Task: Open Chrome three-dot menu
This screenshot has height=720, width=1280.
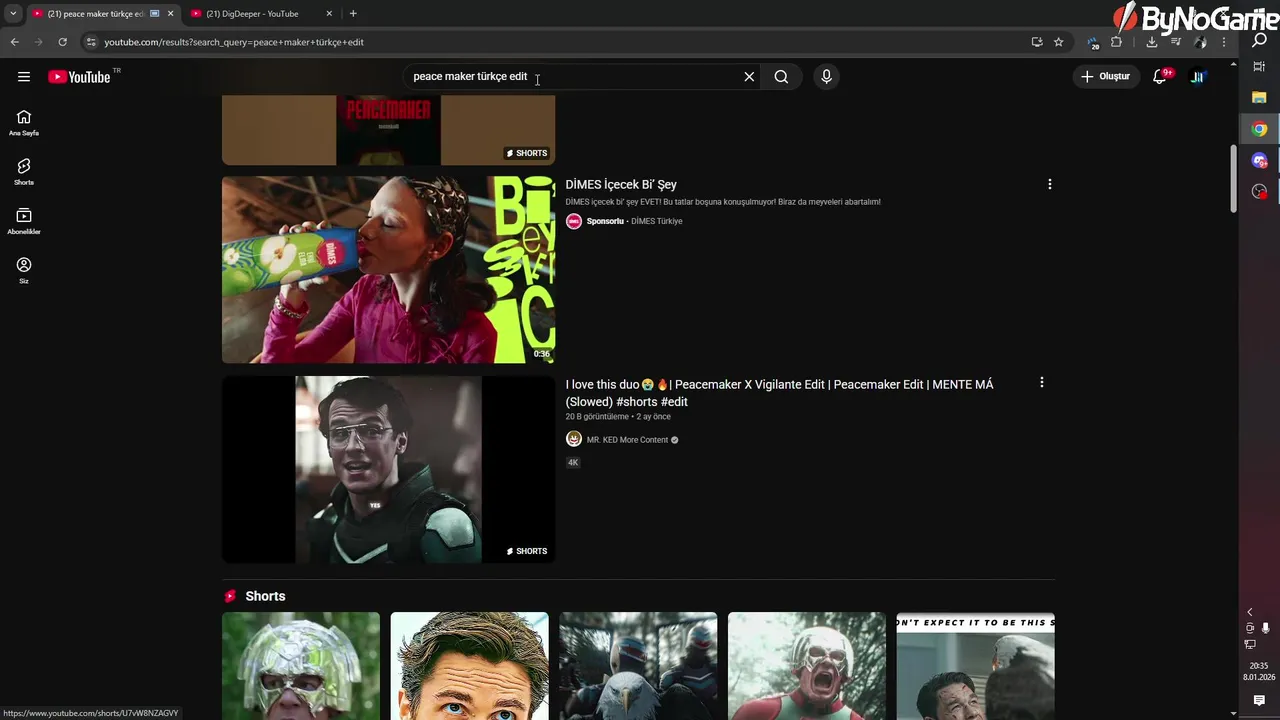Action: [1224, 42]
